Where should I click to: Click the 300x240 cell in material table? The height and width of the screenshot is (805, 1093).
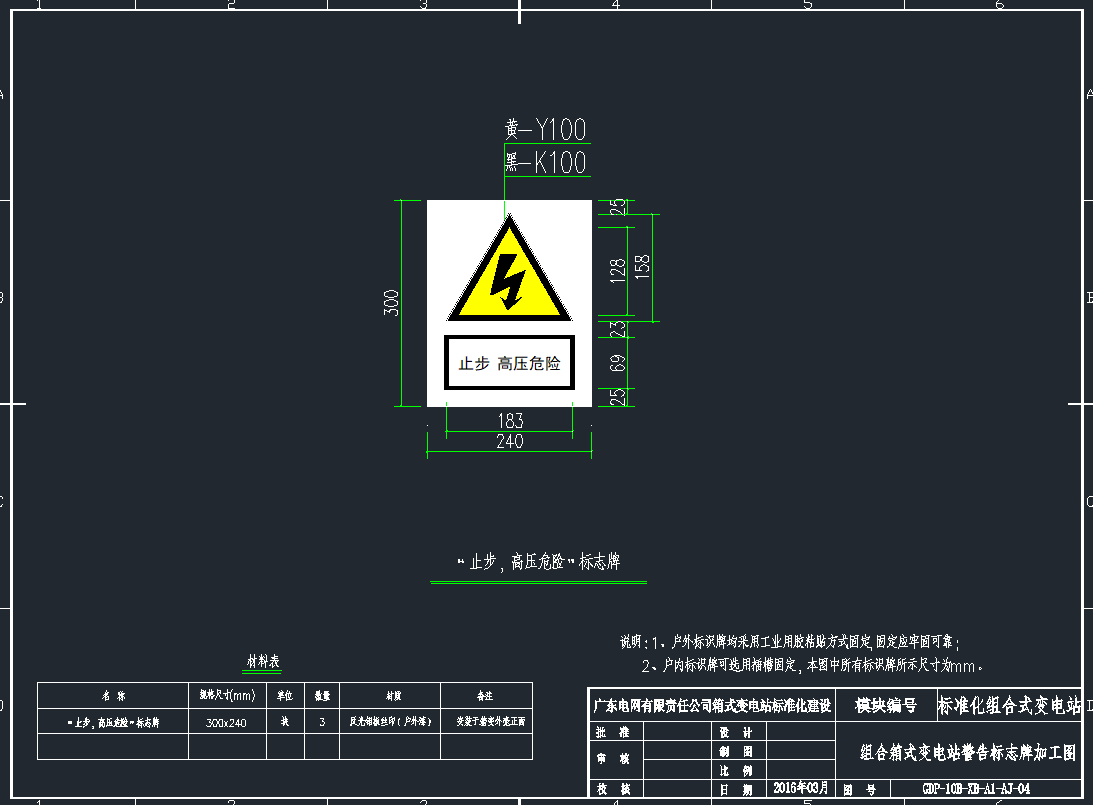click(x=225, y=721)
